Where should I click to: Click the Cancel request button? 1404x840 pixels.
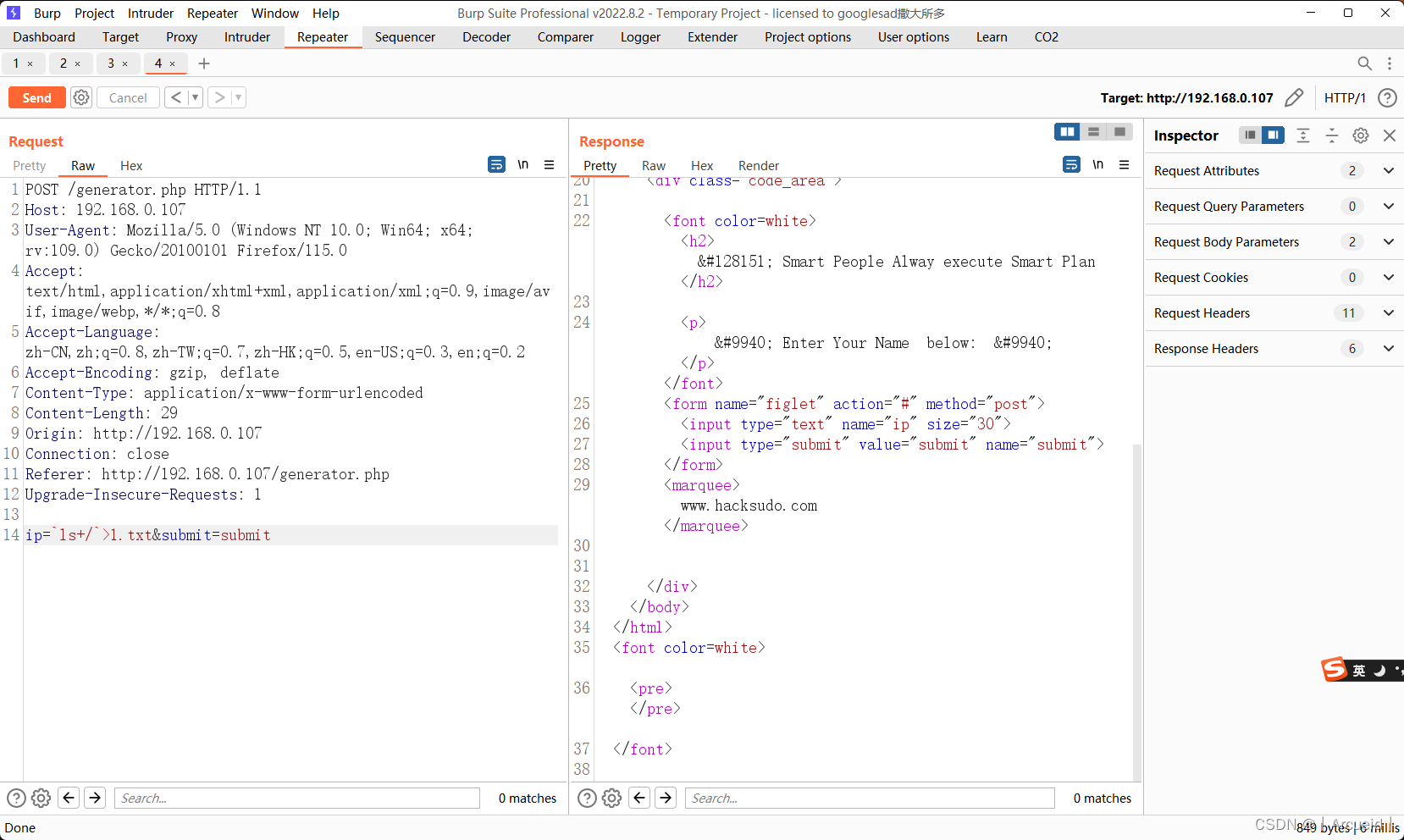click(128, 97)
